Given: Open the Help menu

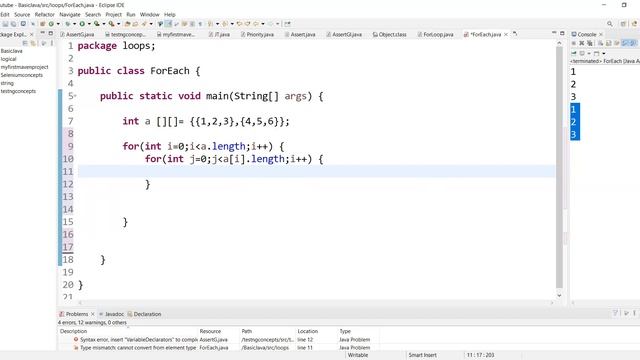Looking at the screenshot, I should tap(169, 14).
